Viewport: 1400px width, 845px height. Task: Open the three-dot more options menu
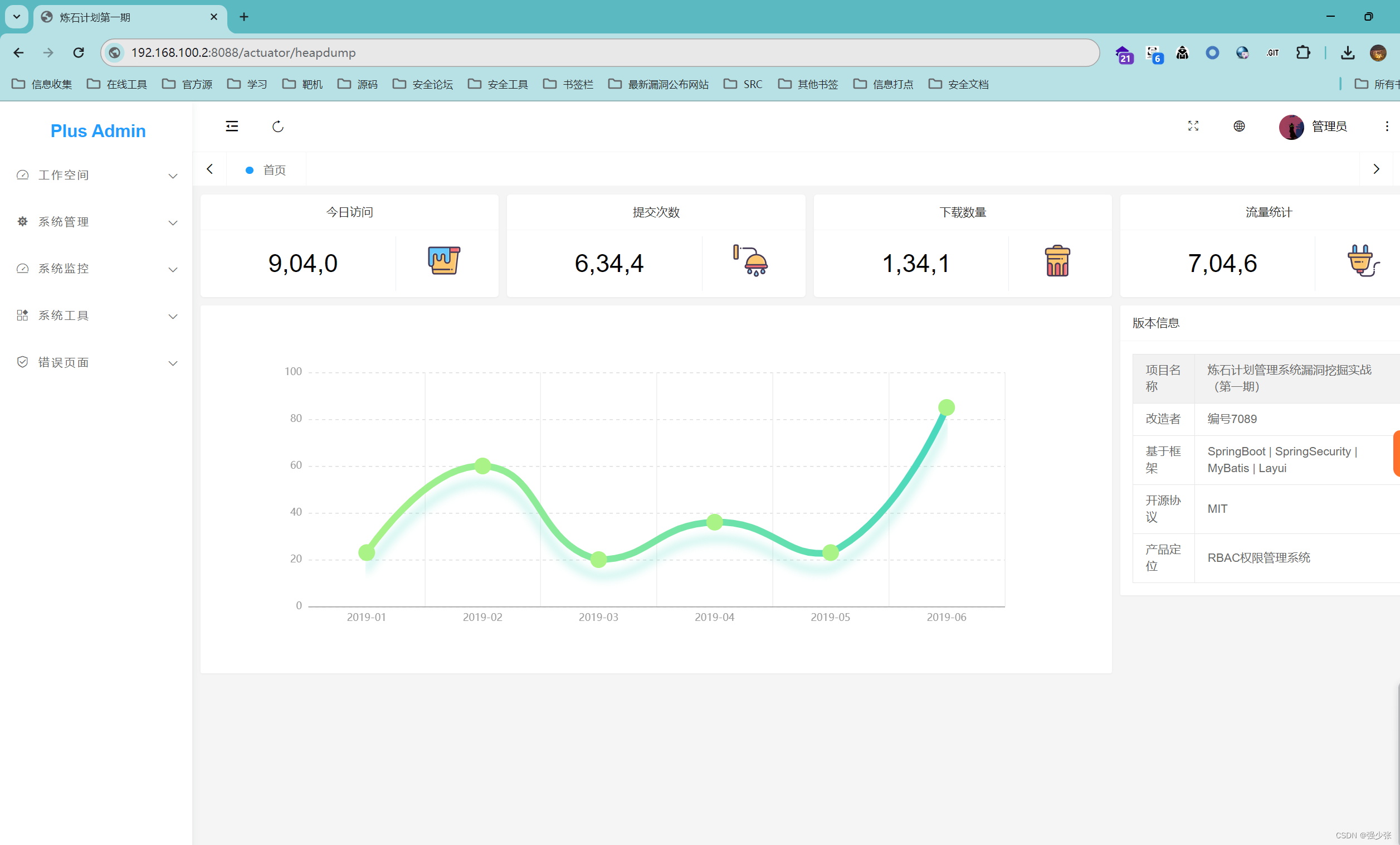1387,126
